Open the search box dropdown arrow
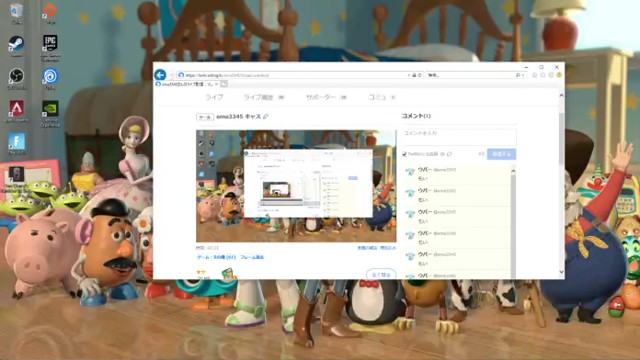 point(523,75)
